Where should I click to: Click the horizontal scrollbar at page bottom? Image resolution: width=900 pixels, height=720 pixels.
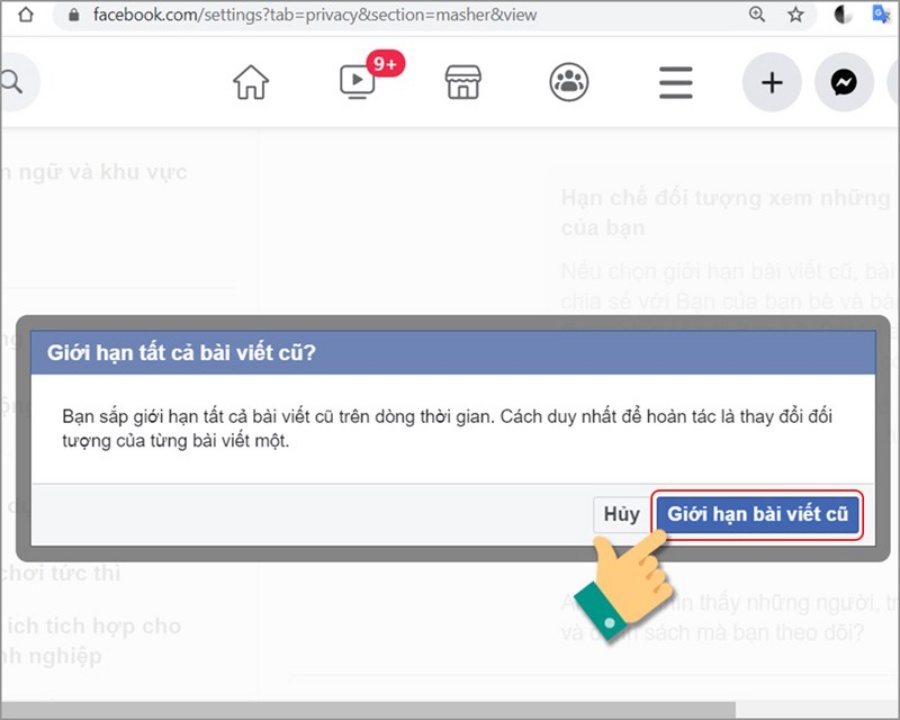click(x=370, y=711)
